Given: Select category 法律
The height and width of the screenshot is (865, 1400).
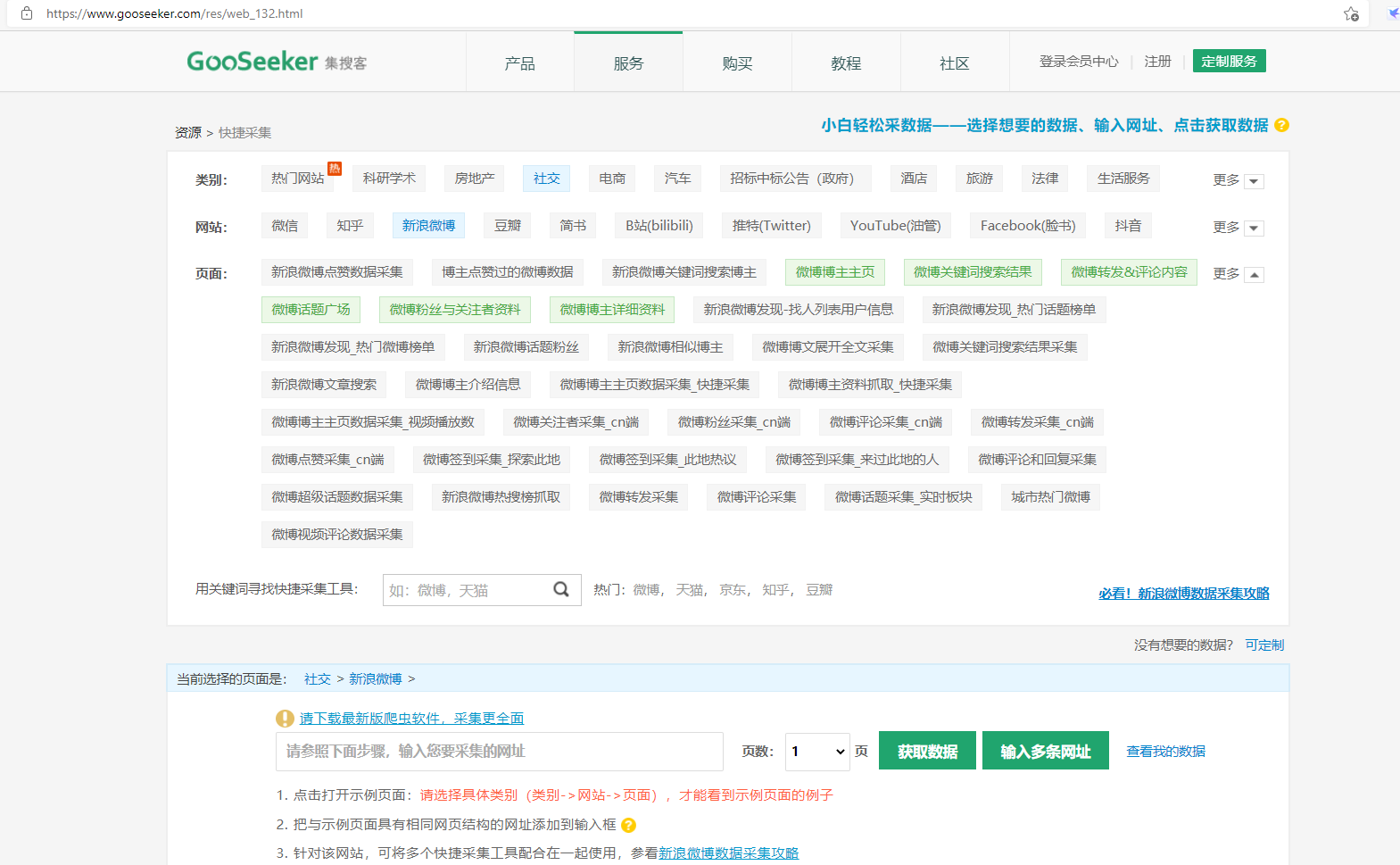Looking at the screenshot, I should coord(1045,179).
